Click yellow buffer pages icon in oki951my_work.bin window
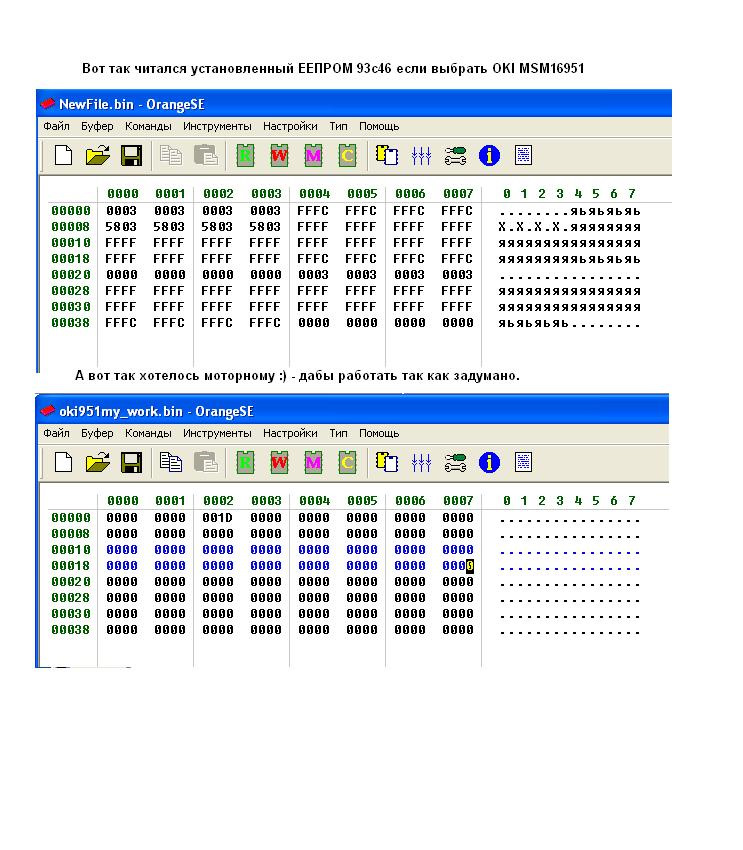The image size is (743, 850). click(387, 462)
